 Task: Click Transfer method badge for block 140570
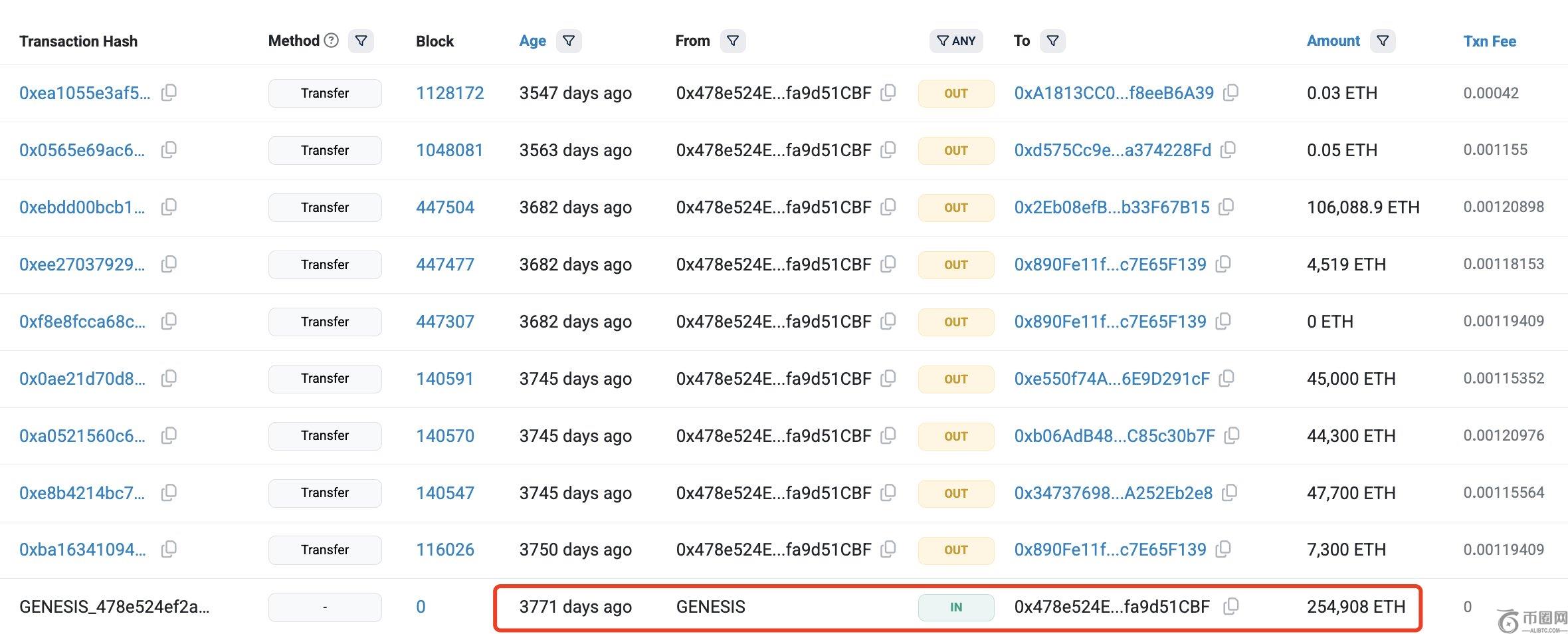pos(325,435)
